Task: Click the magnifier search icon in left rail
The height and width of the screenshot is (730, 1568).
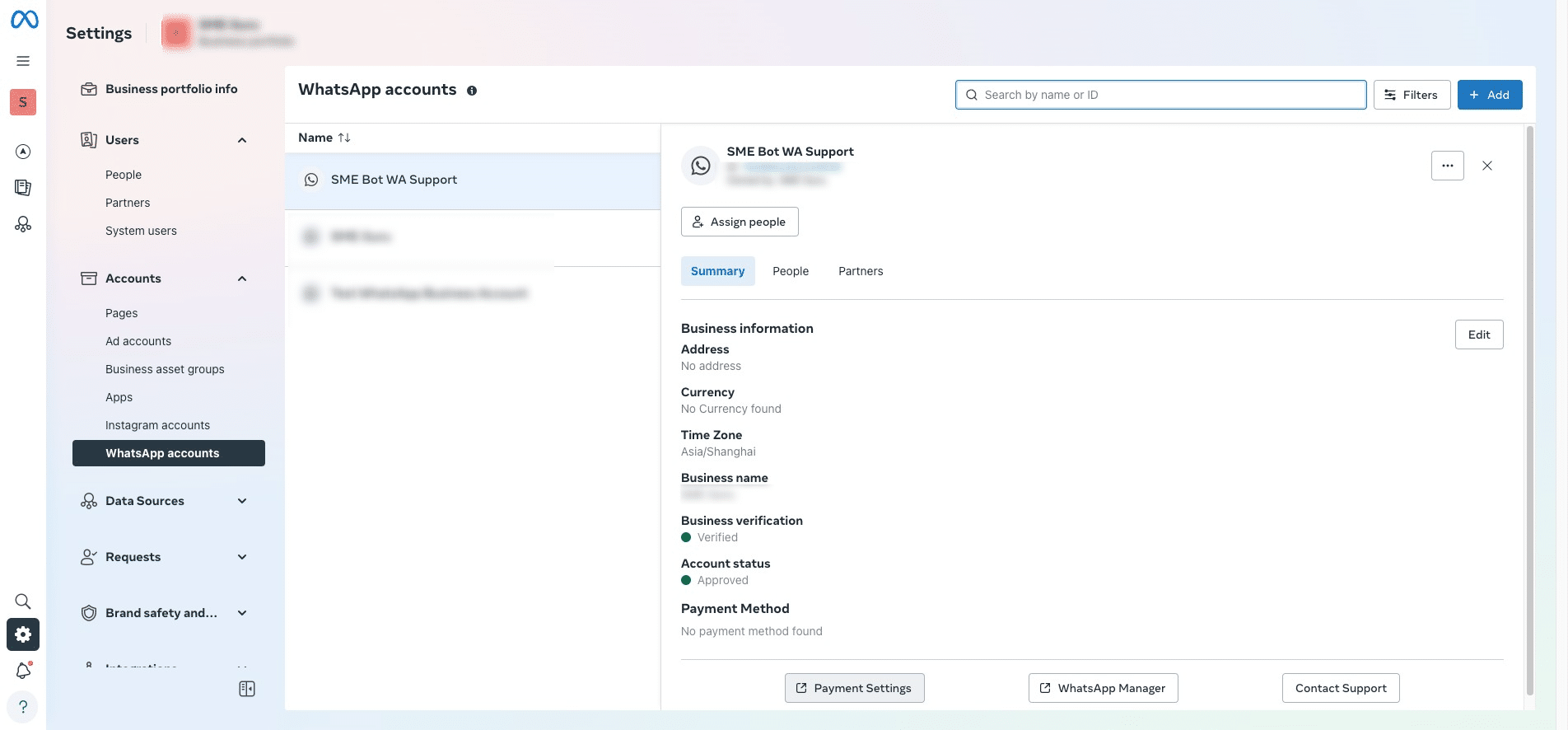Action: point(23,601)
